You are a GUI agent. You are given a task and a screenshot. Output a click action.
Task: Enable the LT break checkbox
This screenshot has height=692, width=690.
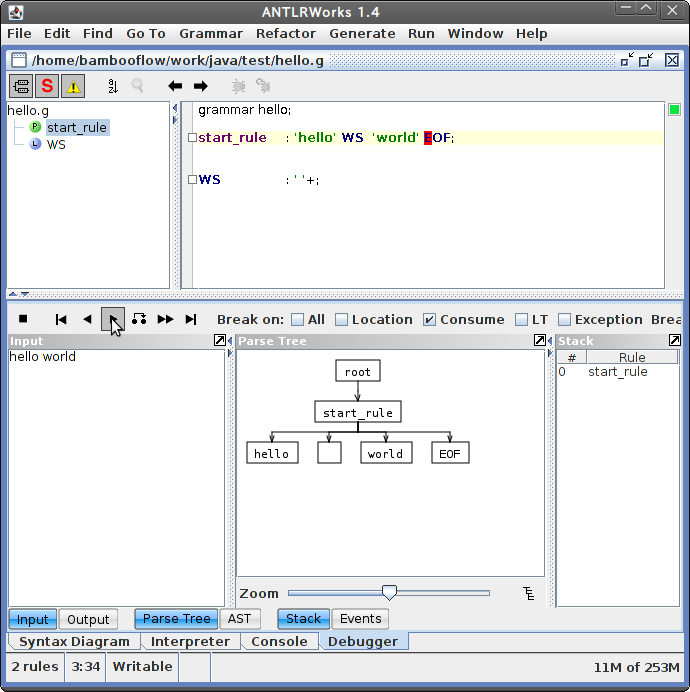pos(521,320)
